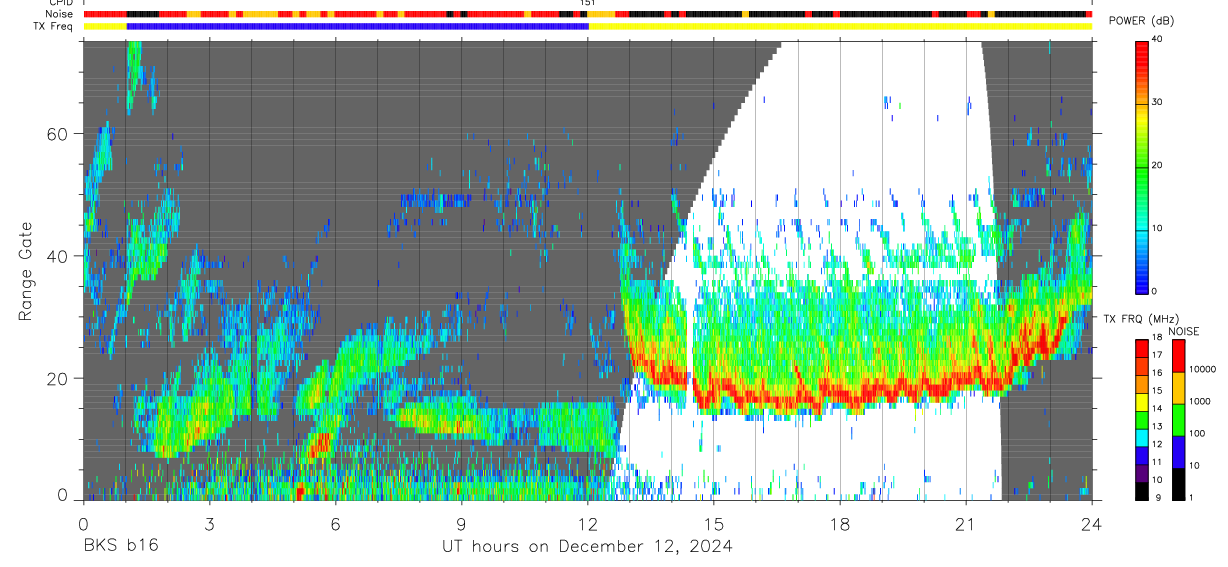Click the long yellow segment of the TX Freq strip
The width and height of the screenshot is (1228, 567).
point(840,26)
